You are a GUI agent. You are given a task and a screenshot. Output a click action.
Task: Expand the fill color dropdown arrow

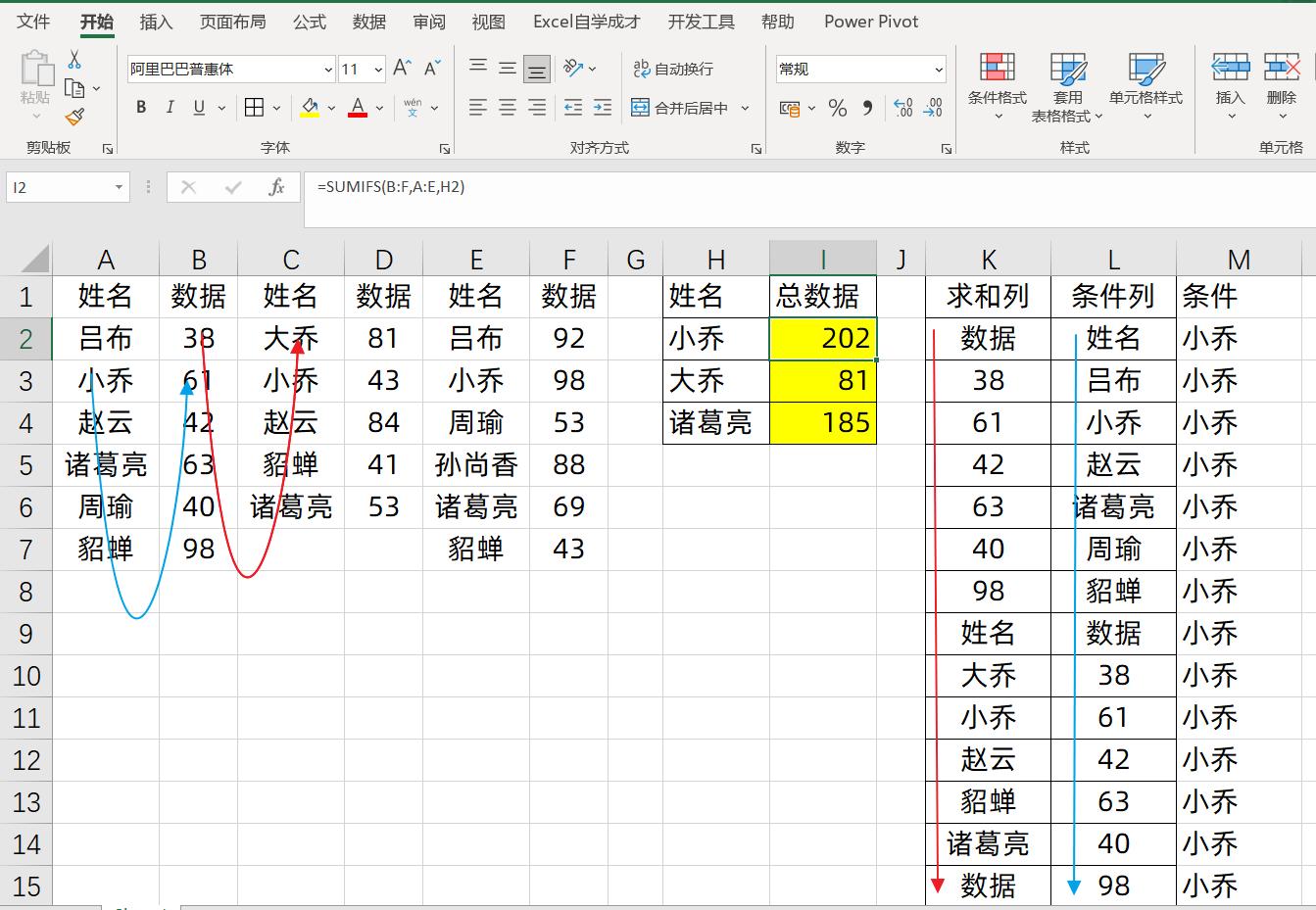(330, 108)
